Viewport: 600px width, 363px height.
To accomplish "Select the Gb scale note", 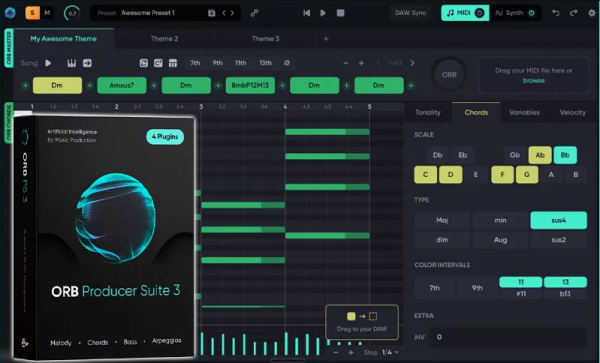I will 515,155.
